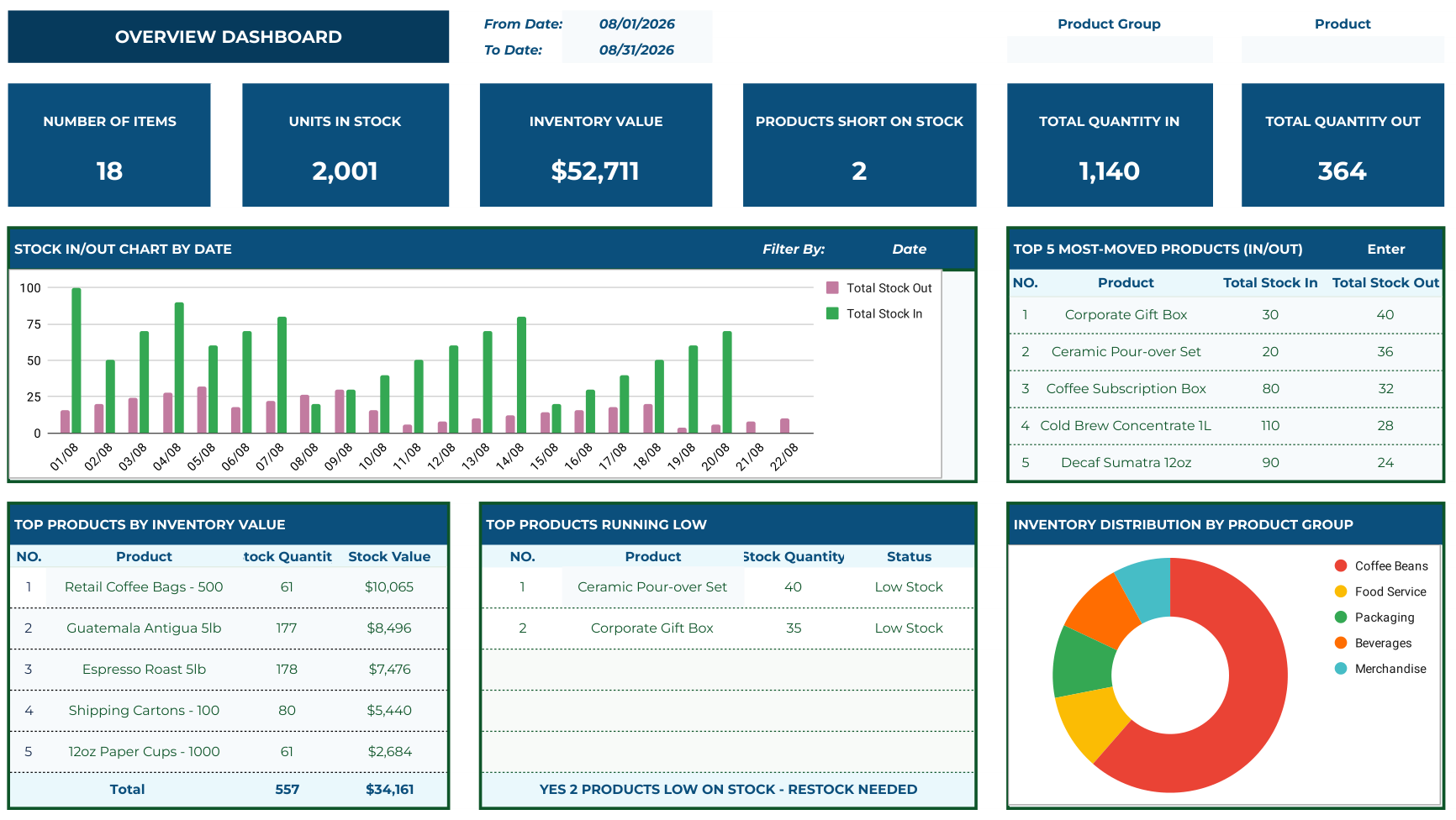Click the Stock Value column header

point(389,557)
